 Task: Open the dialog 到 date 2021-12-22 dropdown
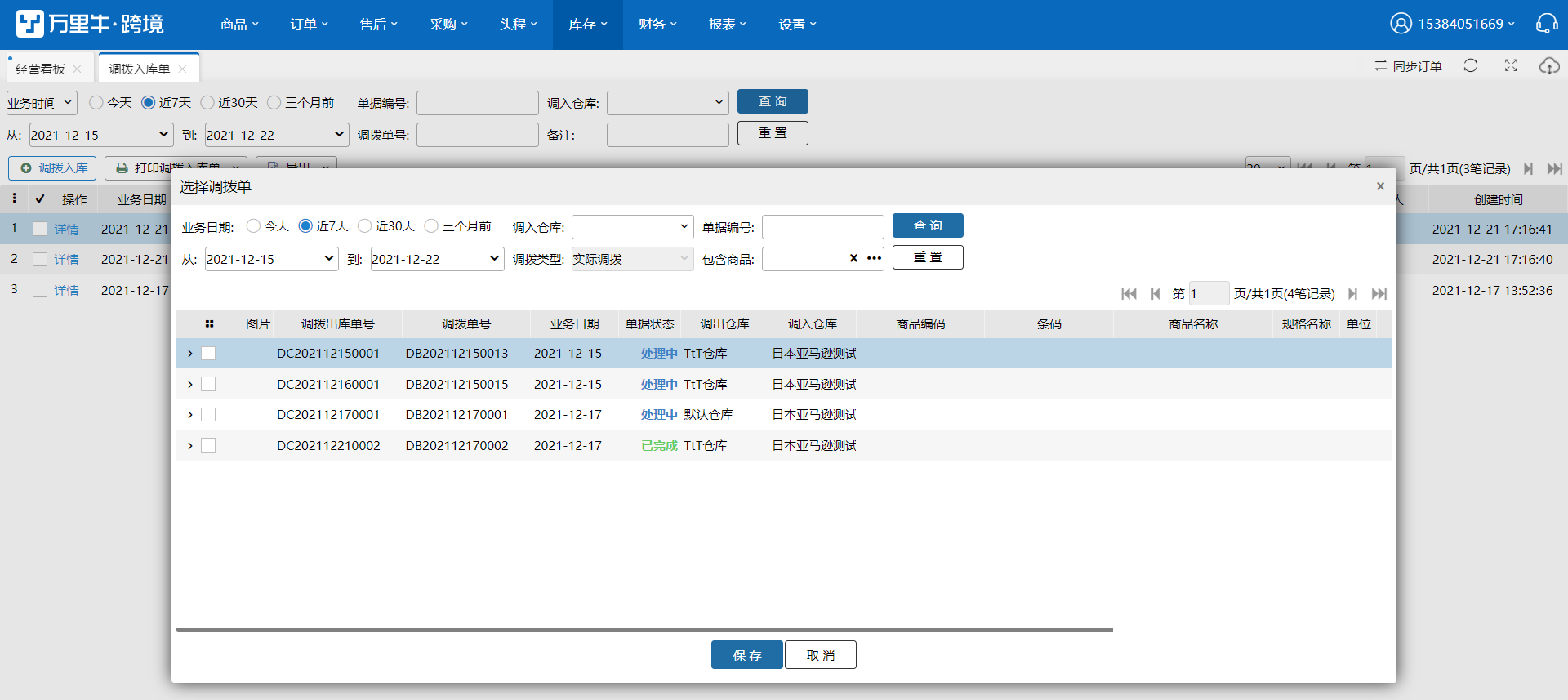437,259
